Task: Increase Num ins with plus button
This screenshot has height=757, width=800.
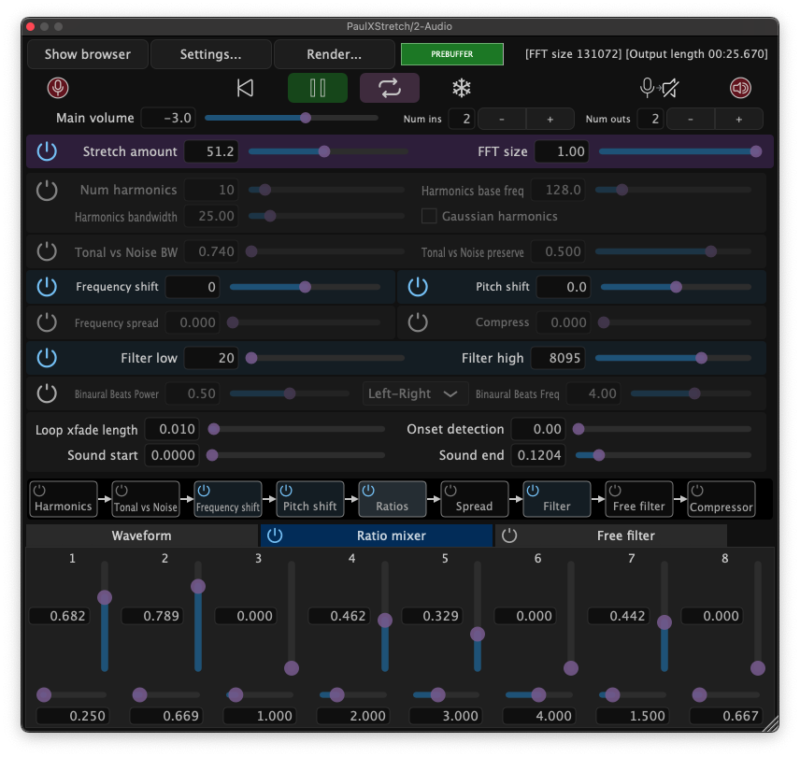Action: (549, 119)
